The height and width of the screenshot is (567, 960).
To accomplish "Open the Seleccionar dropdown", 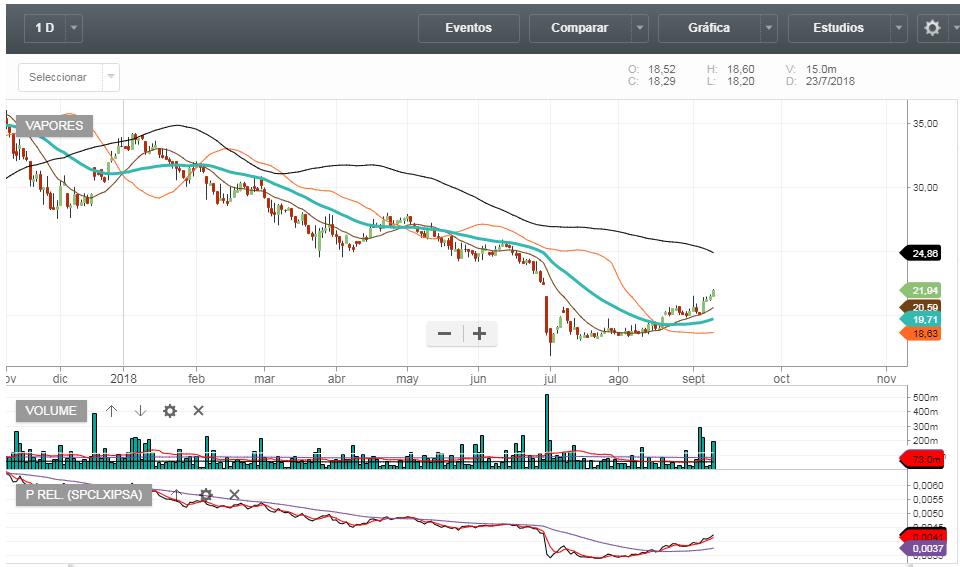I will [68, 77].
